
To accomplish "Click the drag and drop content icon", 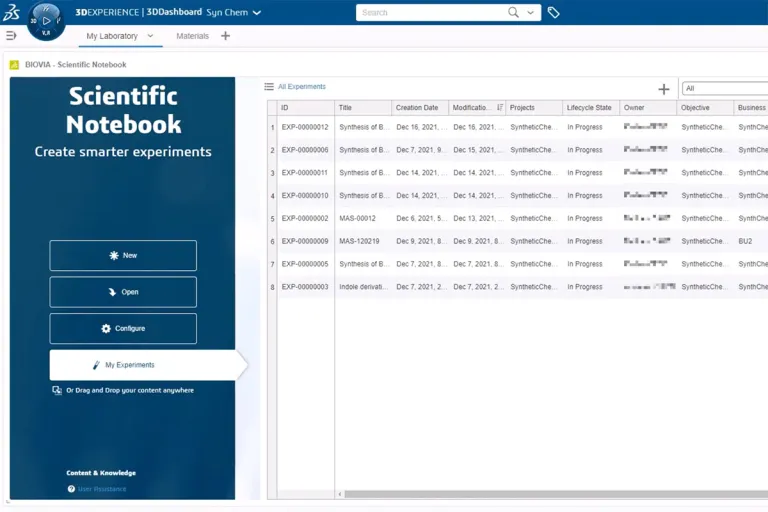I will click(57, 390).
